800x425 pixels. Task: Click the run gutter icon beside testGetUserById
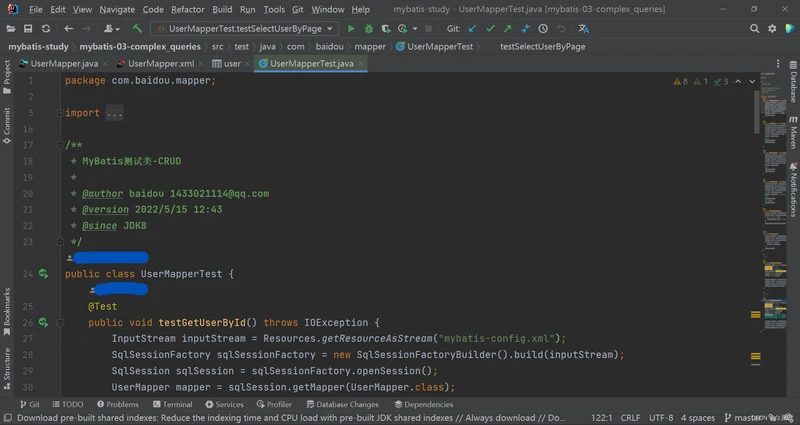[x=43, y=322]
